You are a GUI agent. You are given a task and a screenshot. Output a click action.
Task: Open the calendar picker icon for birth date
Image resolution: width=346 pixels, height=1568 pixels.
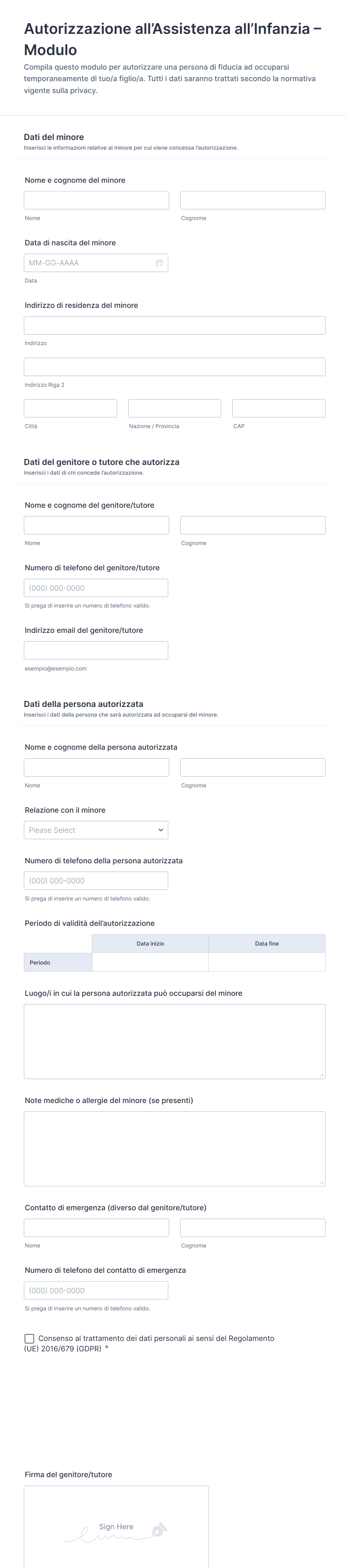(159, 263)
